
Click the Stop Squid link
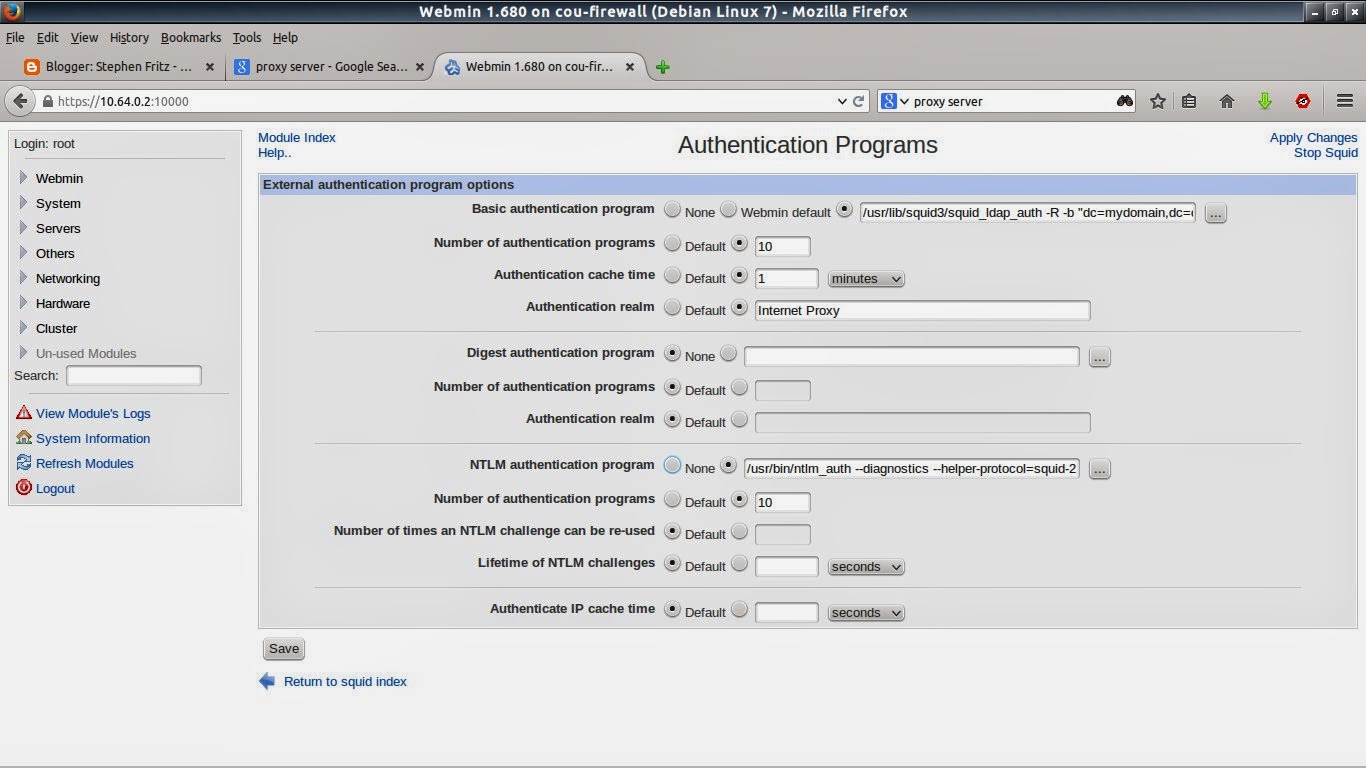(1326, 152)
